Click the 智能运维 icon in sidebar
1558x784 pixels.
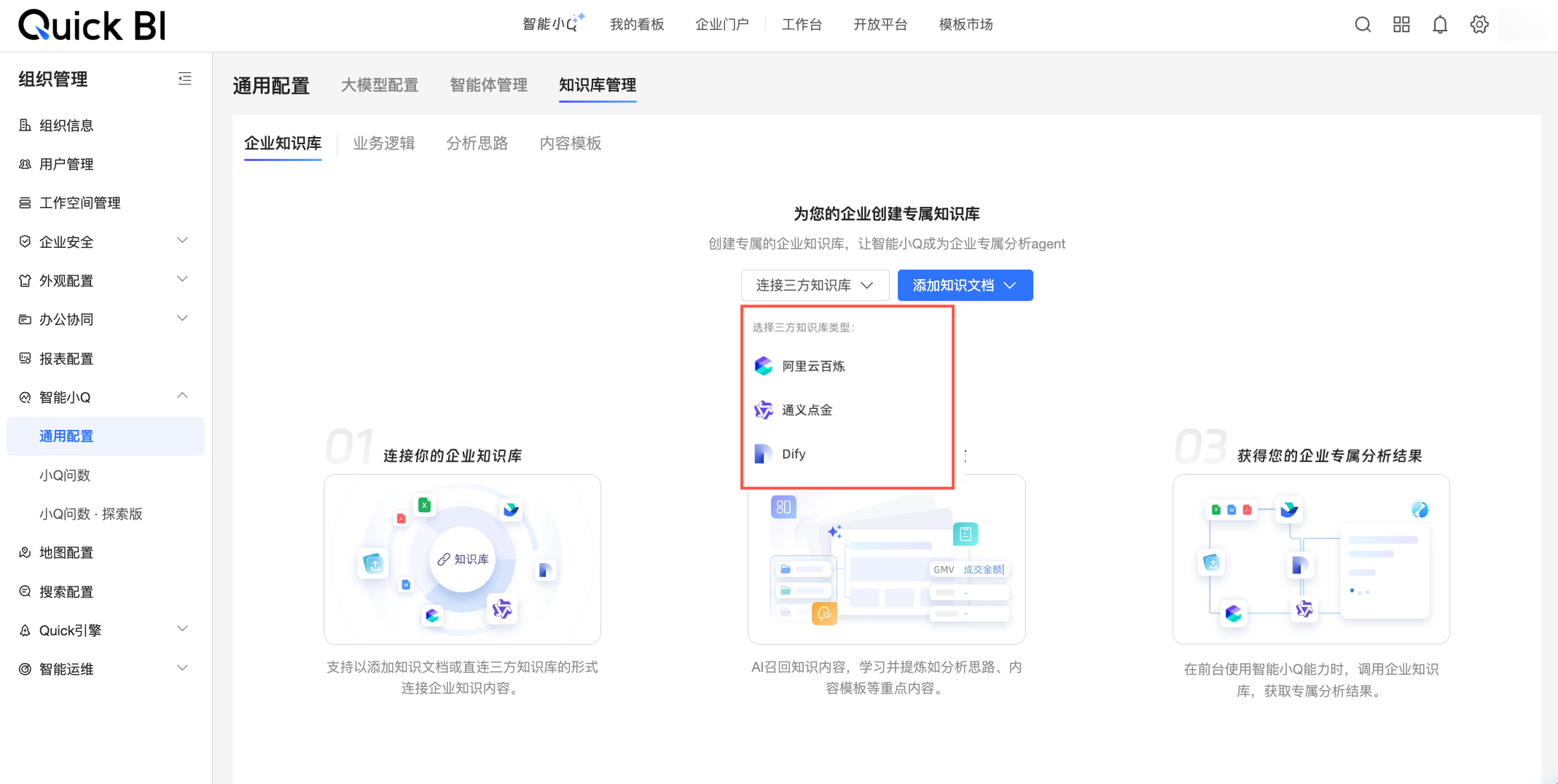(25, 669)
